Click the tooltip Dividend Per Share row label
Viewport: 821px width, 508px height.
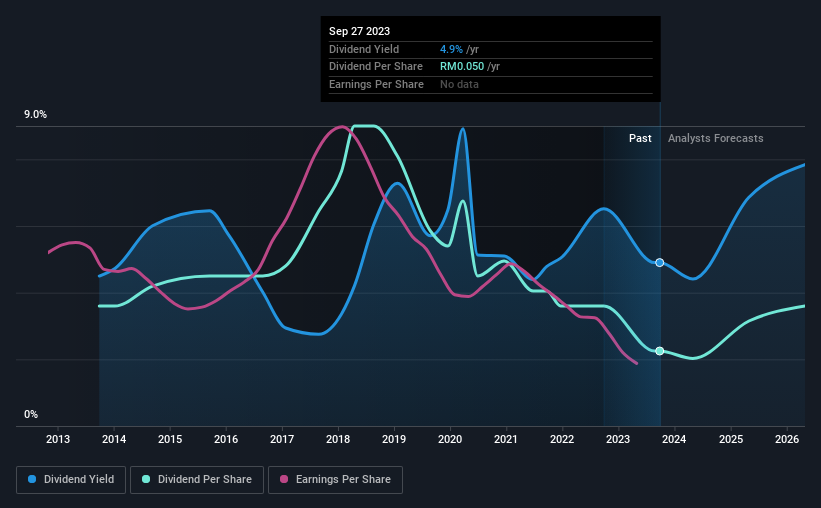(x=375, y=67)
